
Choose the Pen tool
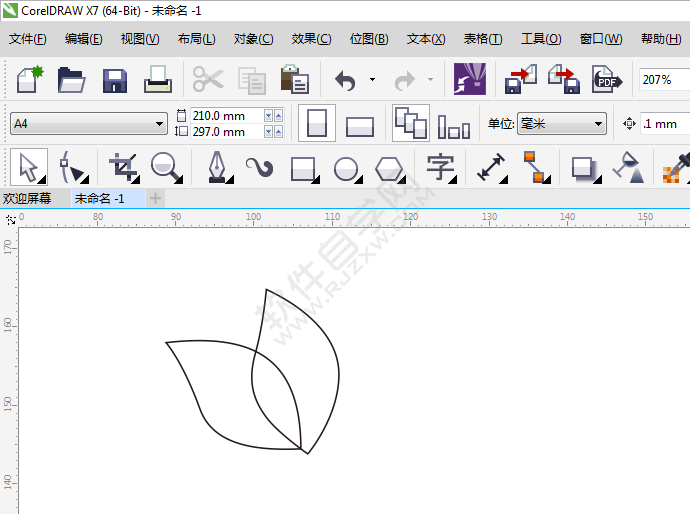(x=217, y=166)
